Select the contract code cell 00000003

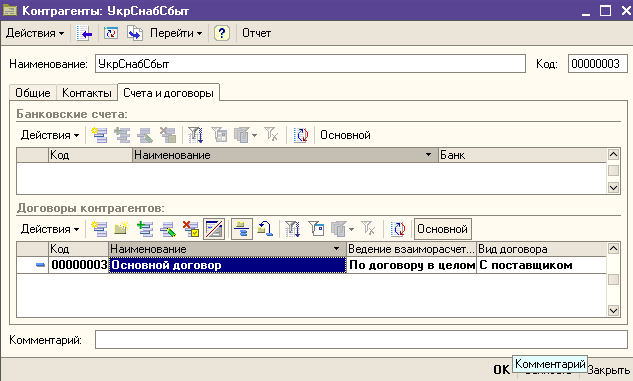tap(79, 265)
